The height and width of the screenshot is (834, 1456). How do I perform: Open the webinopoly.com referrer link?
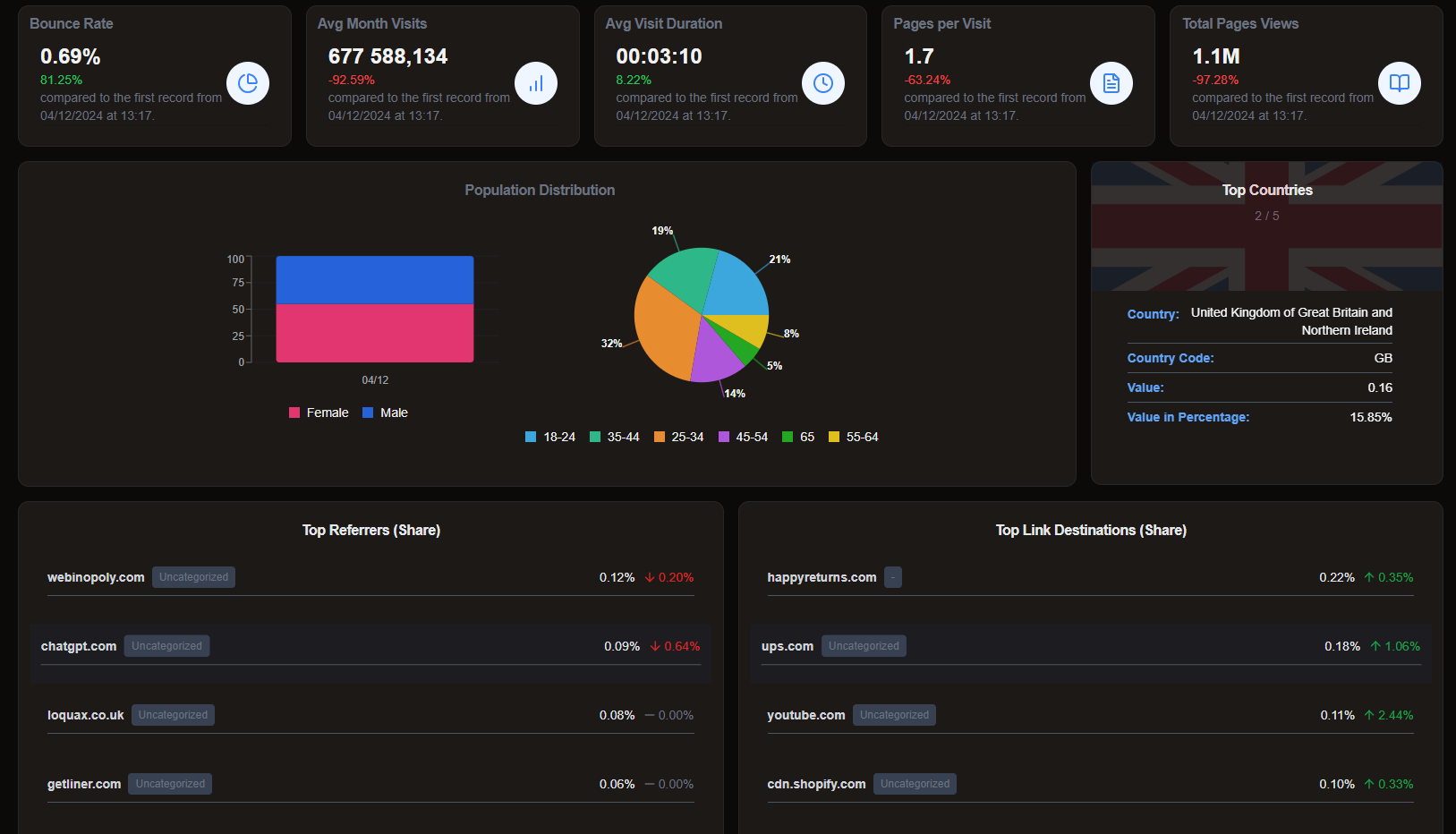pyautogui.click(x=96, y=577)
